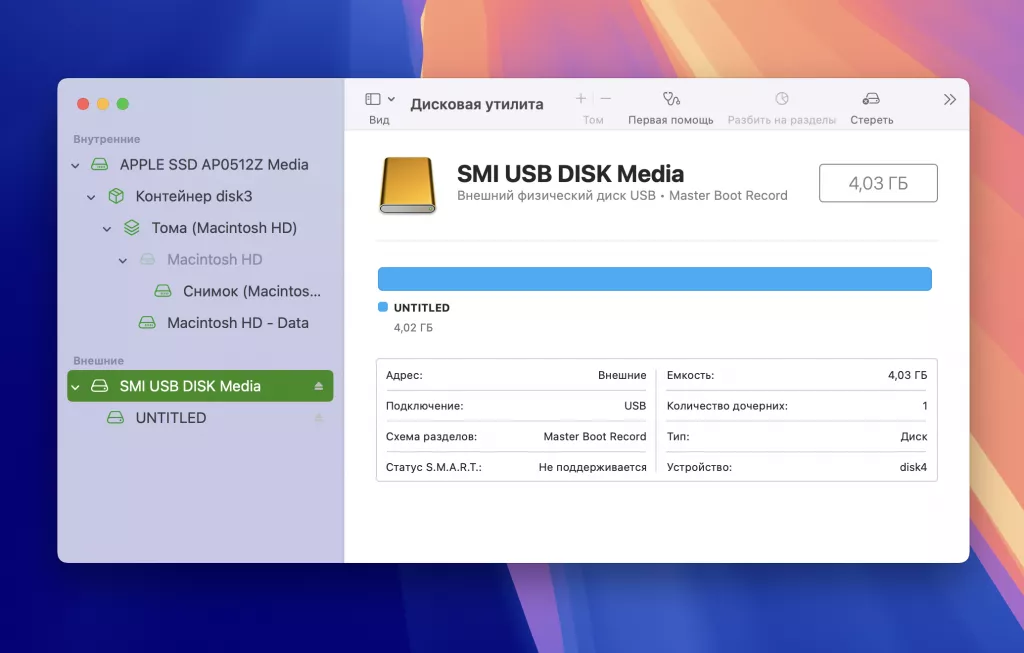Collapse Контейнер disk3 in the sidebar
Screen dimensions: 1024x653
(x=91, y=196)
